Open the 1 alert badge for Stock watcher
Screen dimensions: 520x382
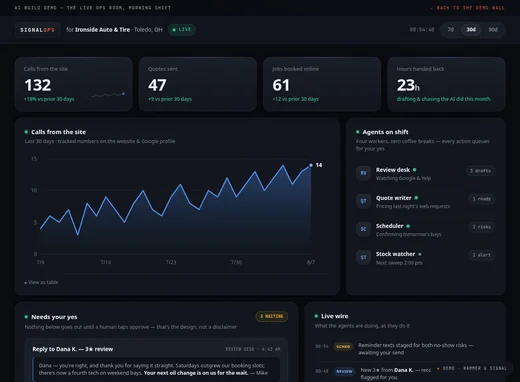pos(482,255)
